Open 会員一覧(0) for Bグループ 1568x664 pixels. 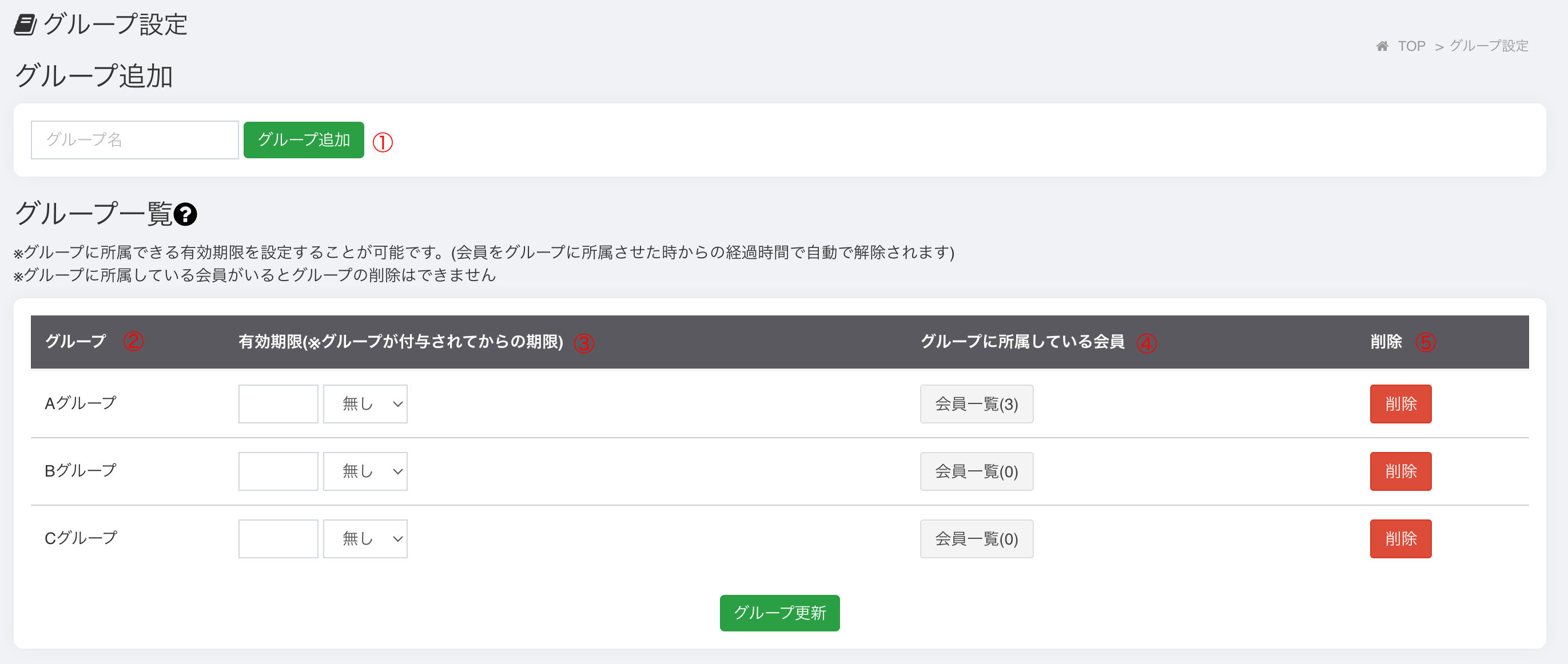[976, 471]
